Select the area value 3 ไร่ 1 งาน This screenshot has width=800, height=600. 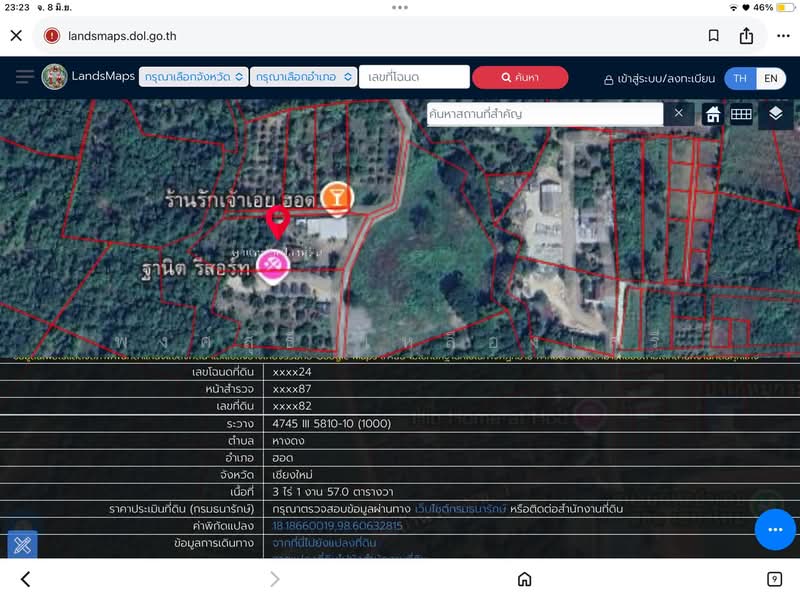click(333, 492)
